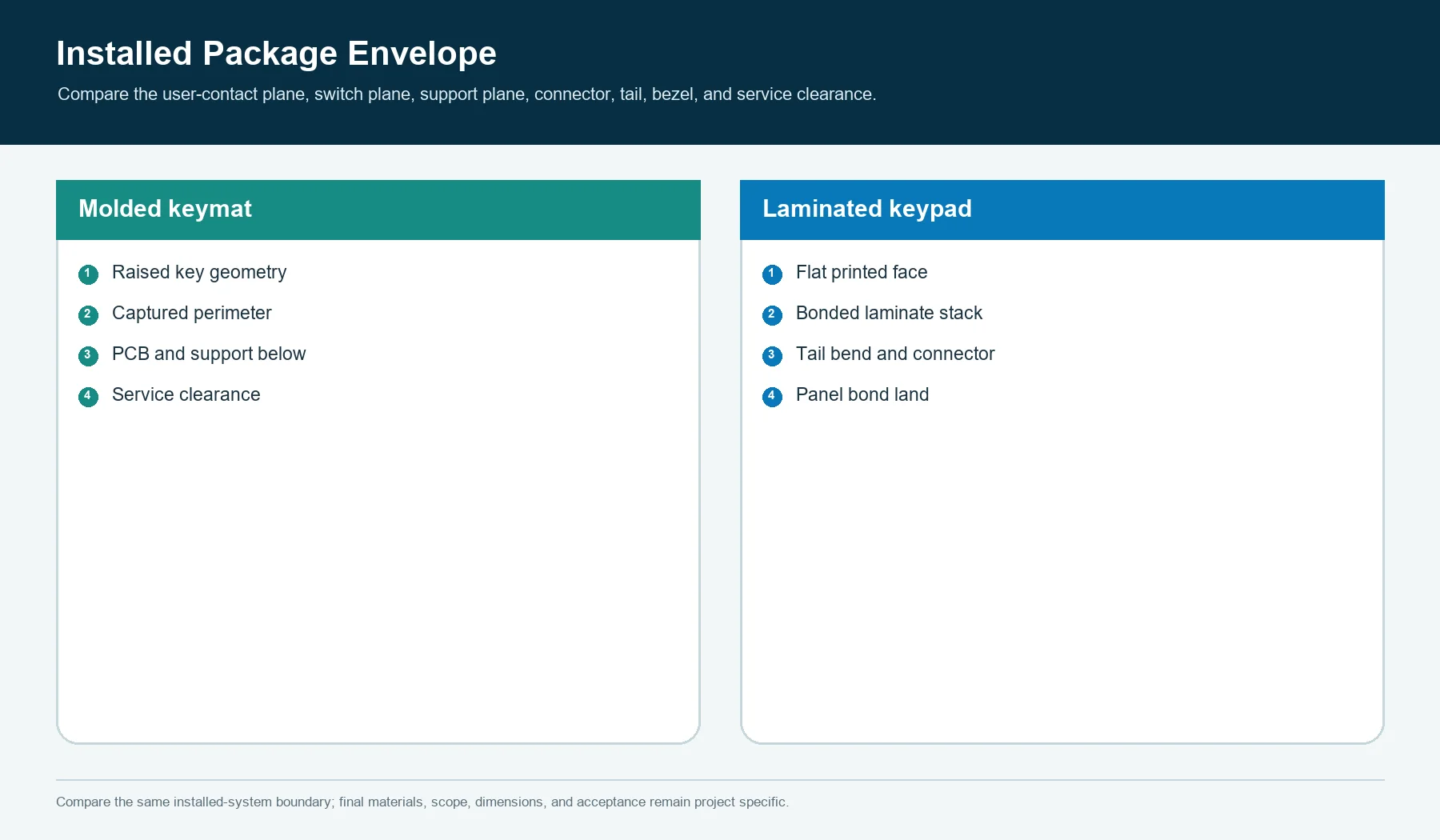Select the Laminated keypad card header
This screenshot has height=840, width=1440.
(1062, 210)
